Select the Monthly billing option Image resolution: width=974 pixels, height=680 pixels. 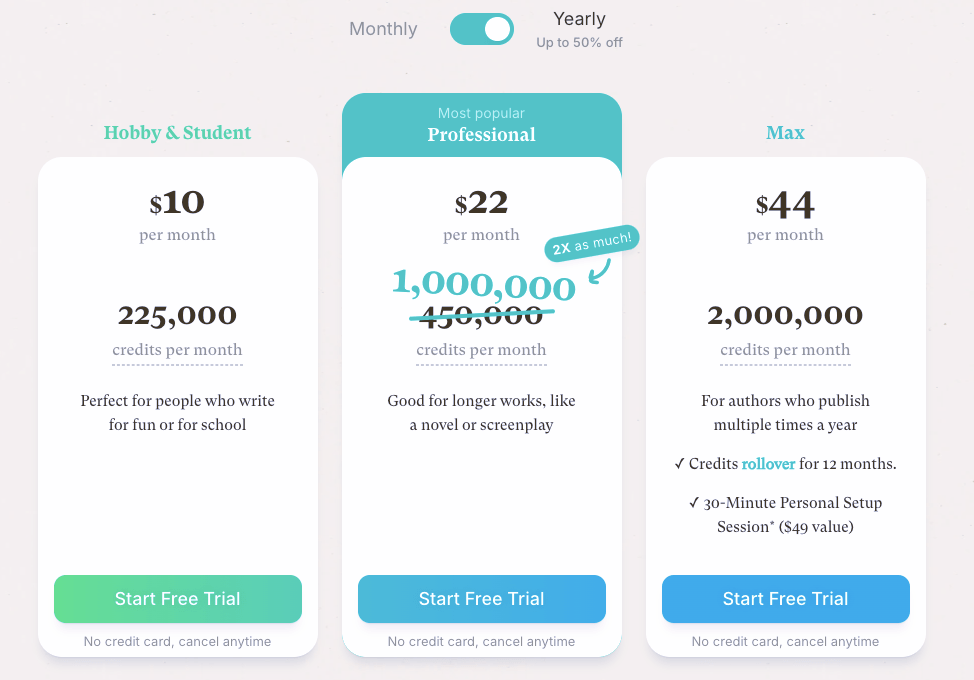(383, 29)
